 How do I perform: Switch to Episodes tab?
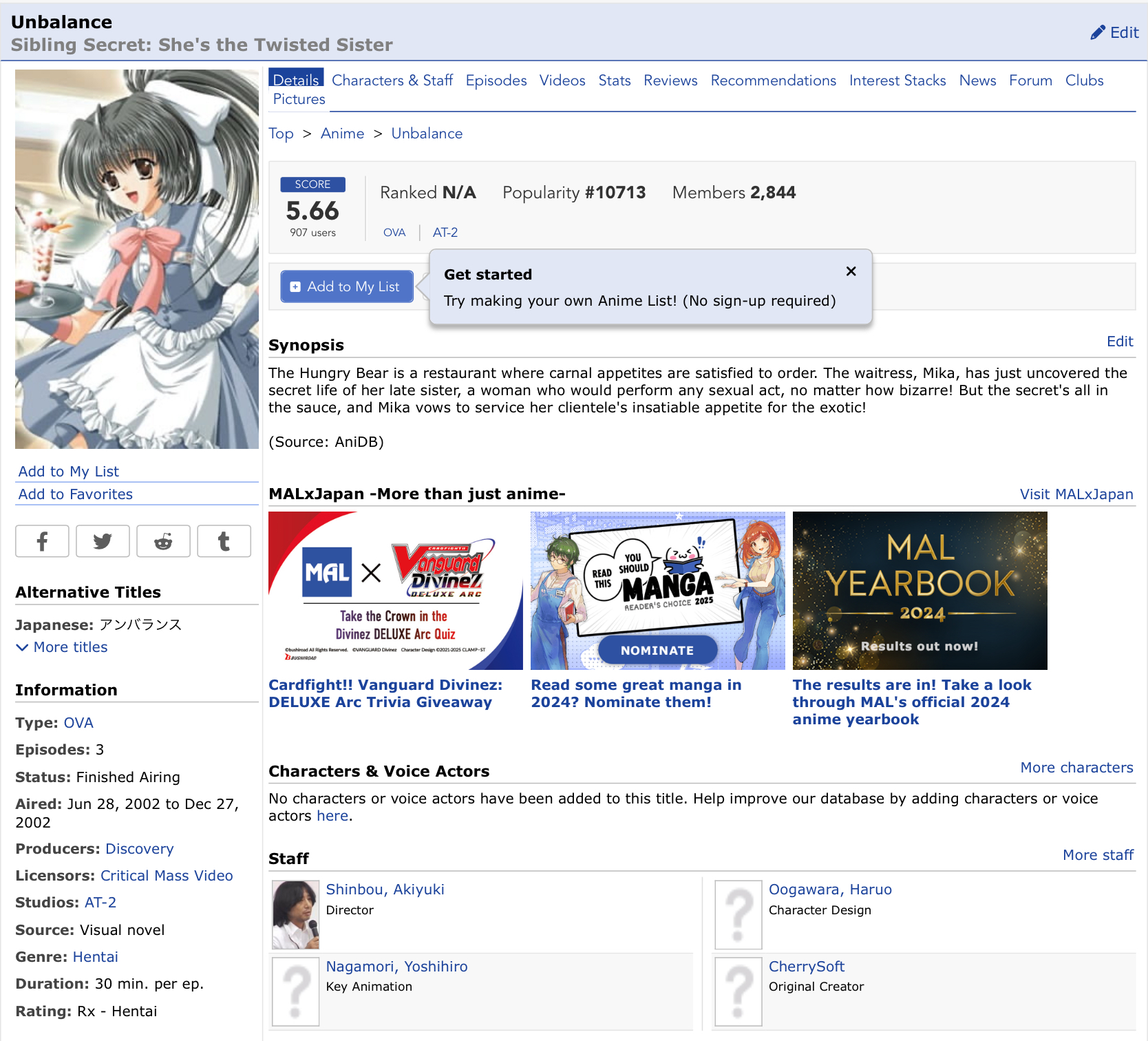coord(496,81)
